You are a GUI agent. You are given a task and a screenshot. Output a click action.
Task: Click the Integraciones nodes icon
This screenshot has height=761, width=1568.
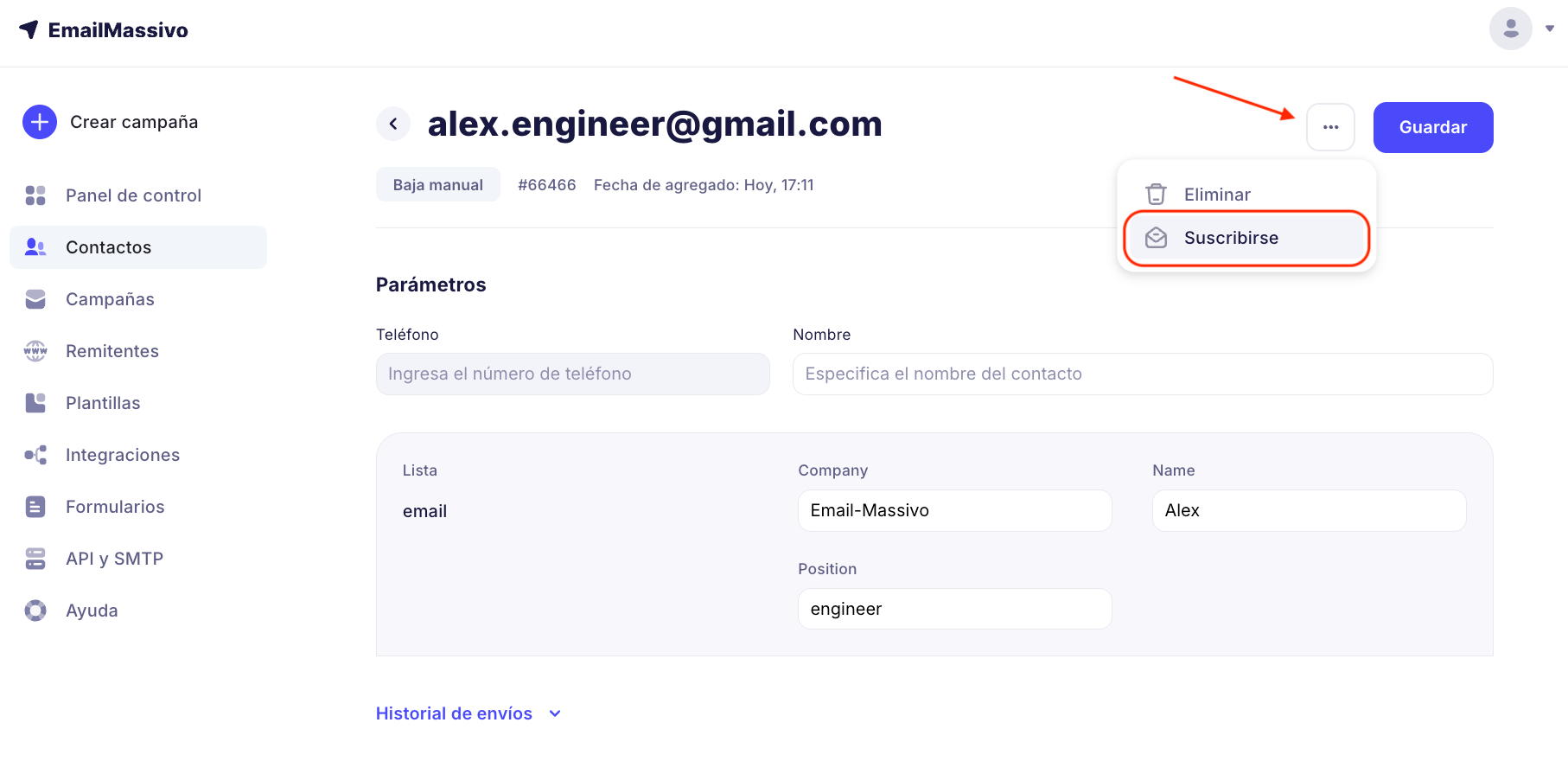pyautogui.click(x=35, y=455)
